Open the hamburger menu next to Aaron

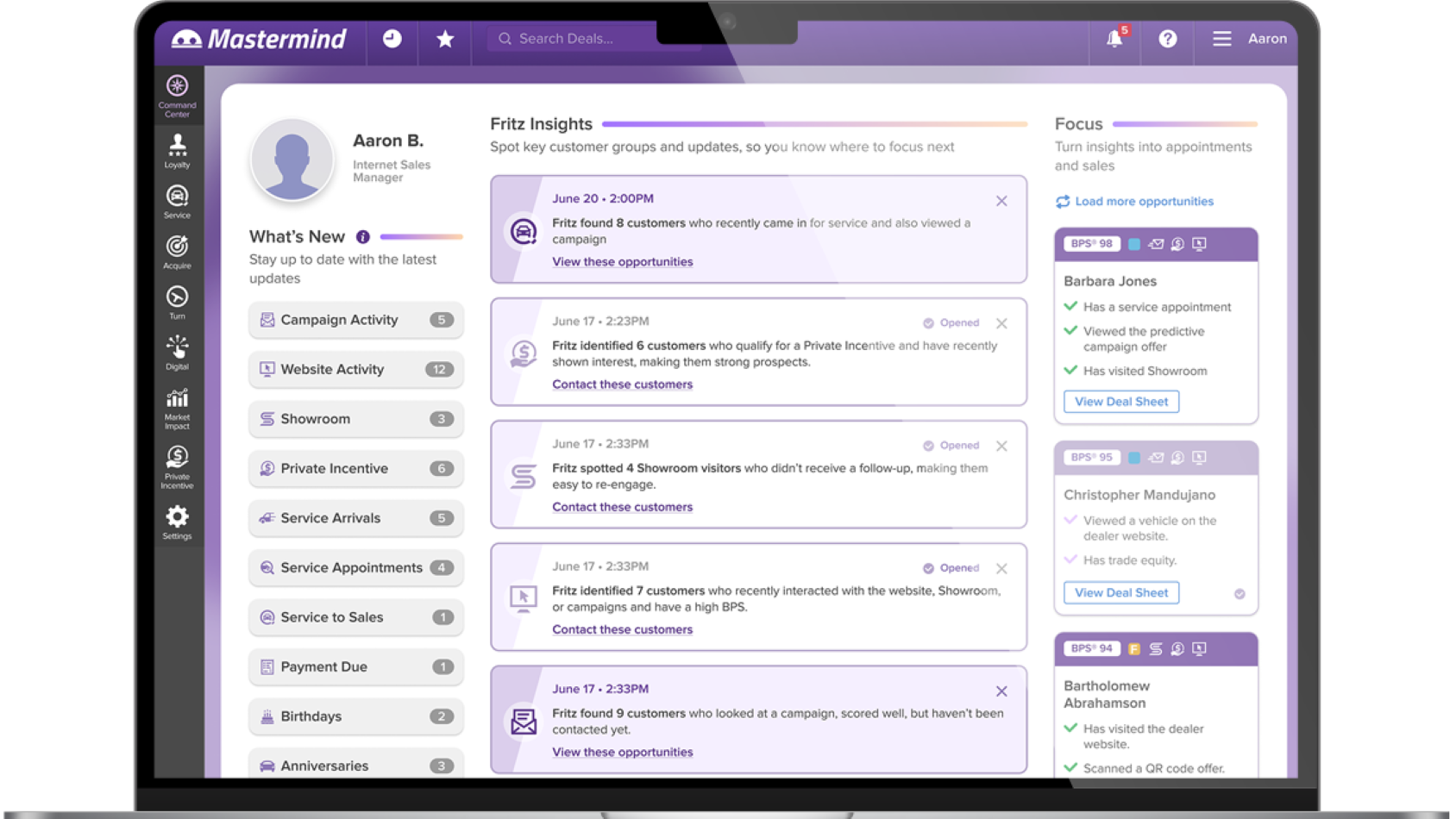pyautogui.click(x=1221, y=39)
